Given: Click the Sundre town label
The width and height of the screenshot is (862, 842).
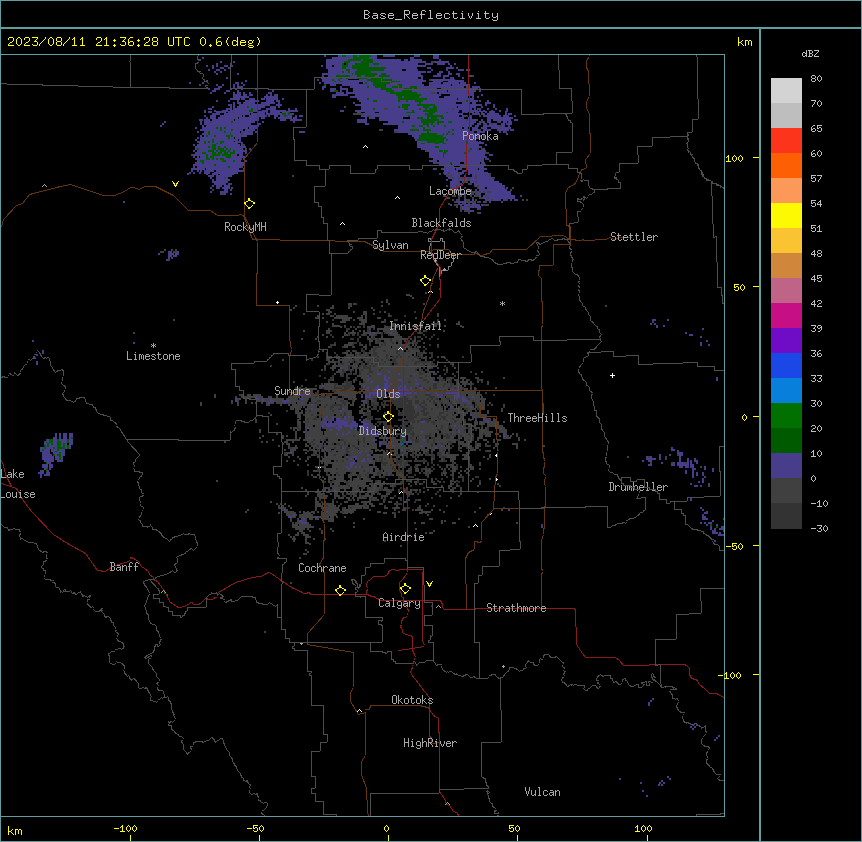Looking at the screenshot, I should click(292, 391).
